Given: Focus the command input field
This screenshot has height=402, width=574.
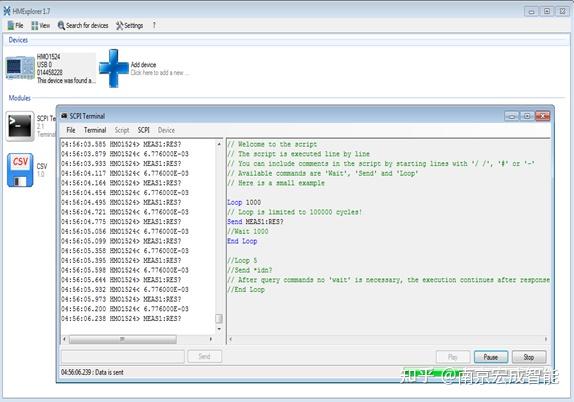Looking at the screenshot, I should 123,356.
